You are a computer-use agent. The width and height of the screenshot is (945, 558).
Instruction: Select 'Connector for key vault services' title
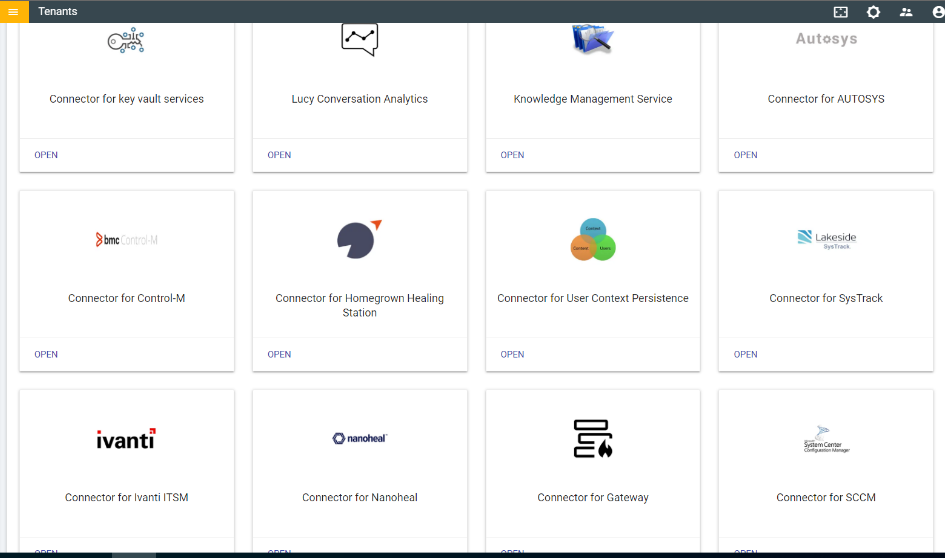[x=127, y=99]
